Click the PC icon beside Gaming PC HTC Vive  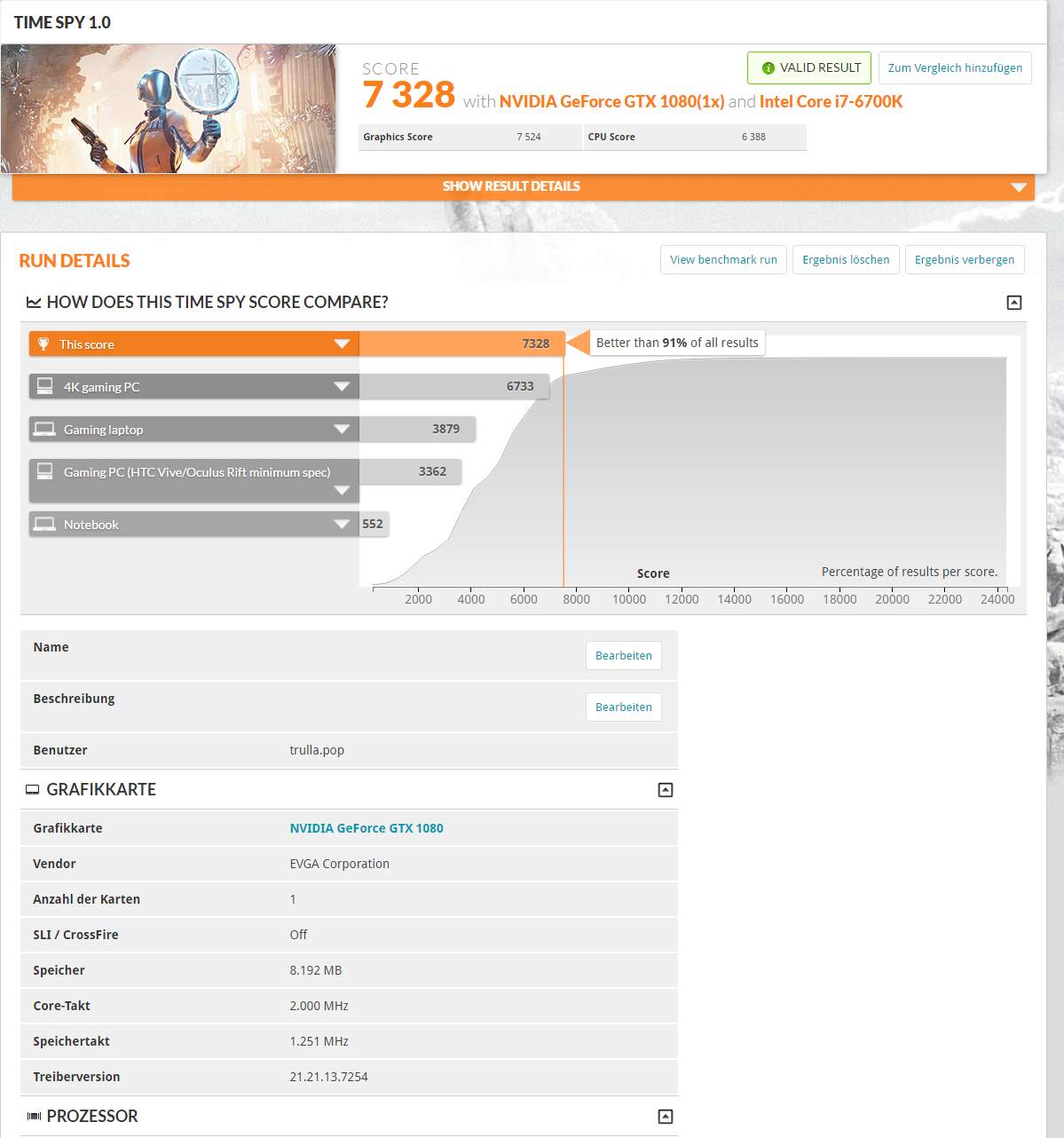[x=44, y=471]
